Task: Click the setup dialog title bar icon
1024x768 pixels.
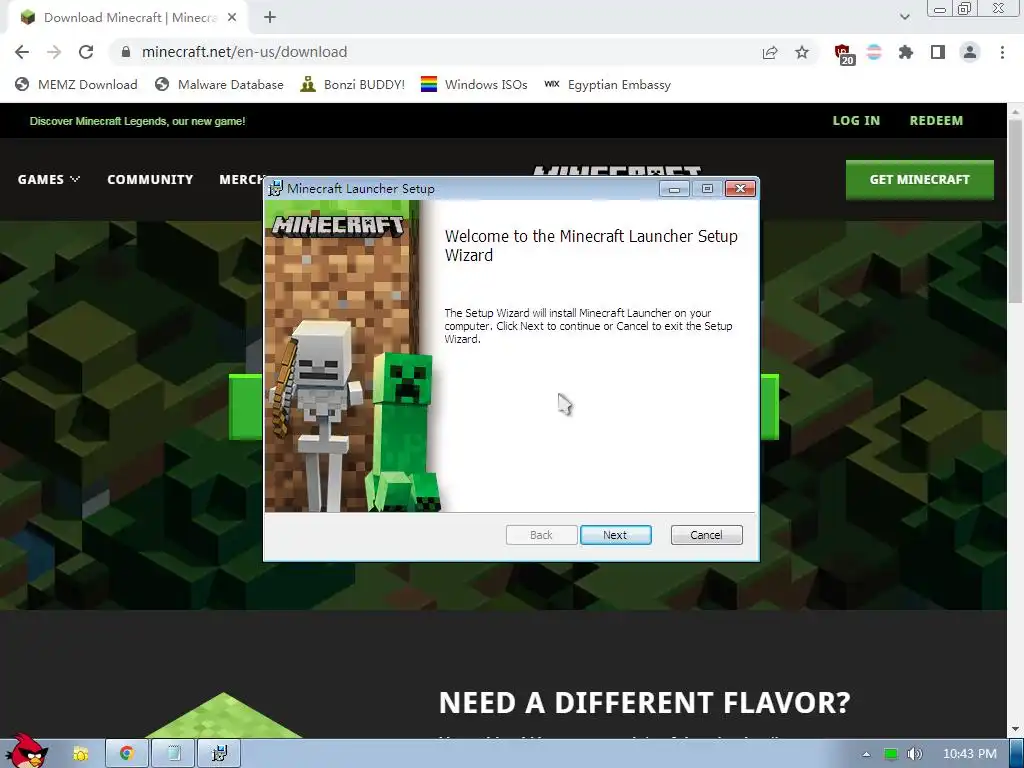Action: [x=276, y=188]
